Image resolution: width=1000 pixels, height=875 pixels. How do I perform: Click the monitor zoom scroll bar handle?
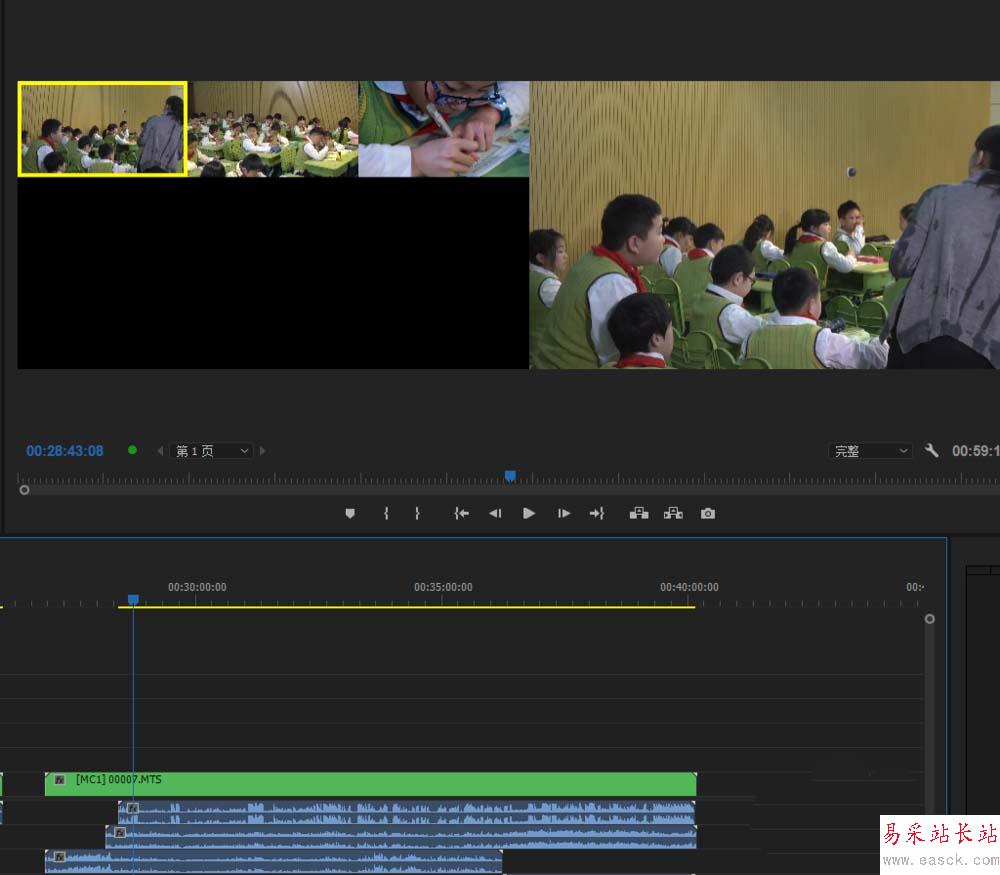coord(24,490)
